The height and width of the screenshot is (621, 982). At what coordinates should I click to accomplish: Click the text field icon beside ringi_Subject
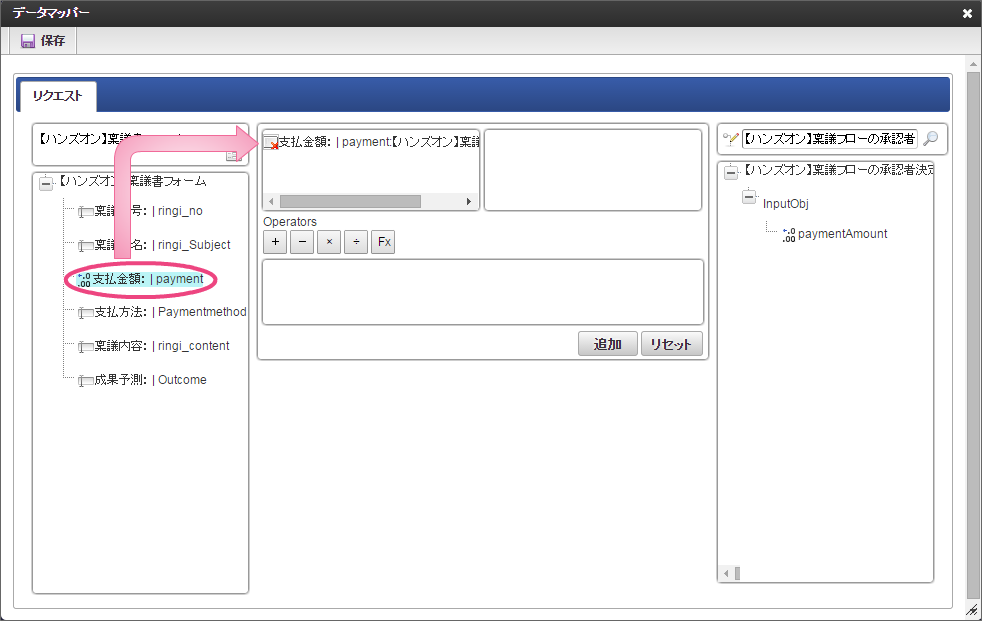tap(86, 246)
